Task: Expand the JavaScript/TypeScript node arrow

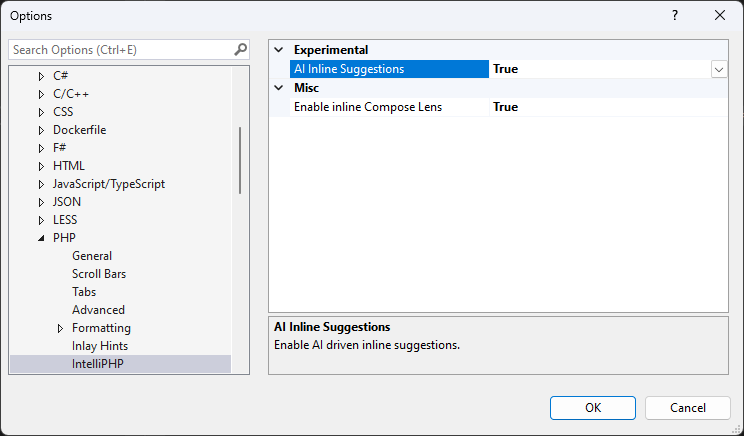Action: (41, 184)
